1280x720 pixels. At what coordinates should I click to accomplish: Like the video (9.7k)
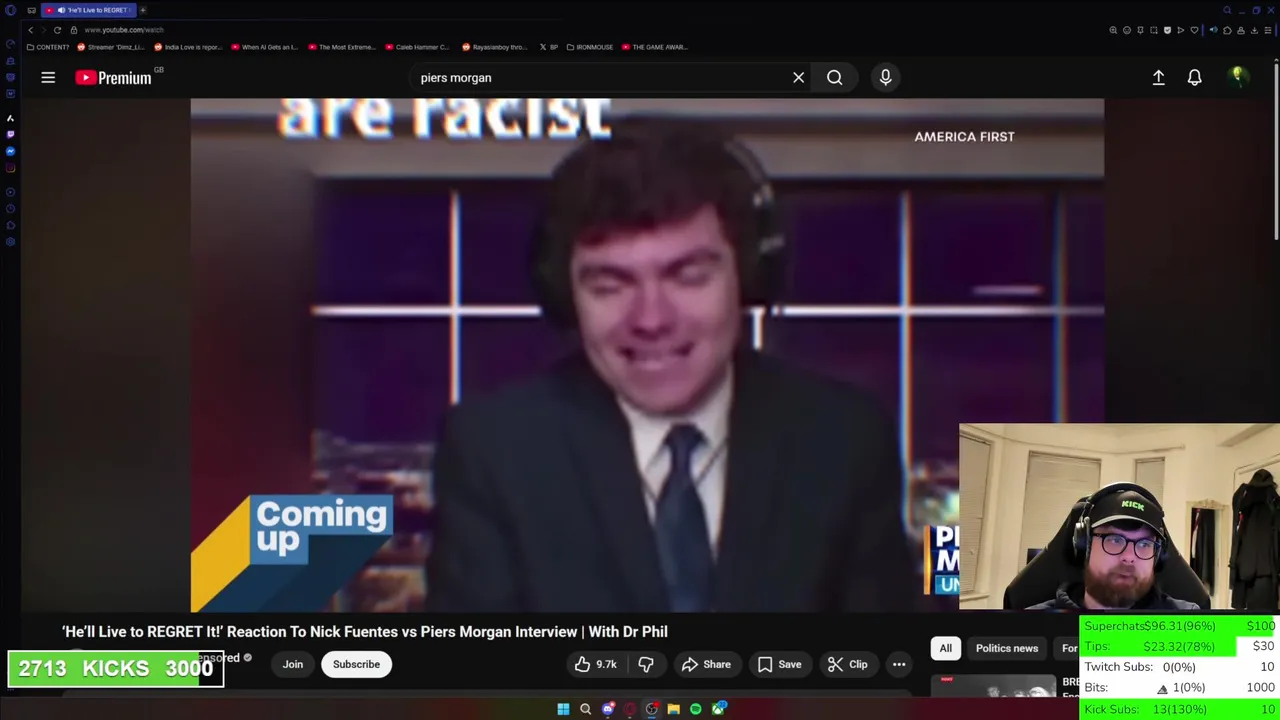pyautogui.click(x=596, y=664)
